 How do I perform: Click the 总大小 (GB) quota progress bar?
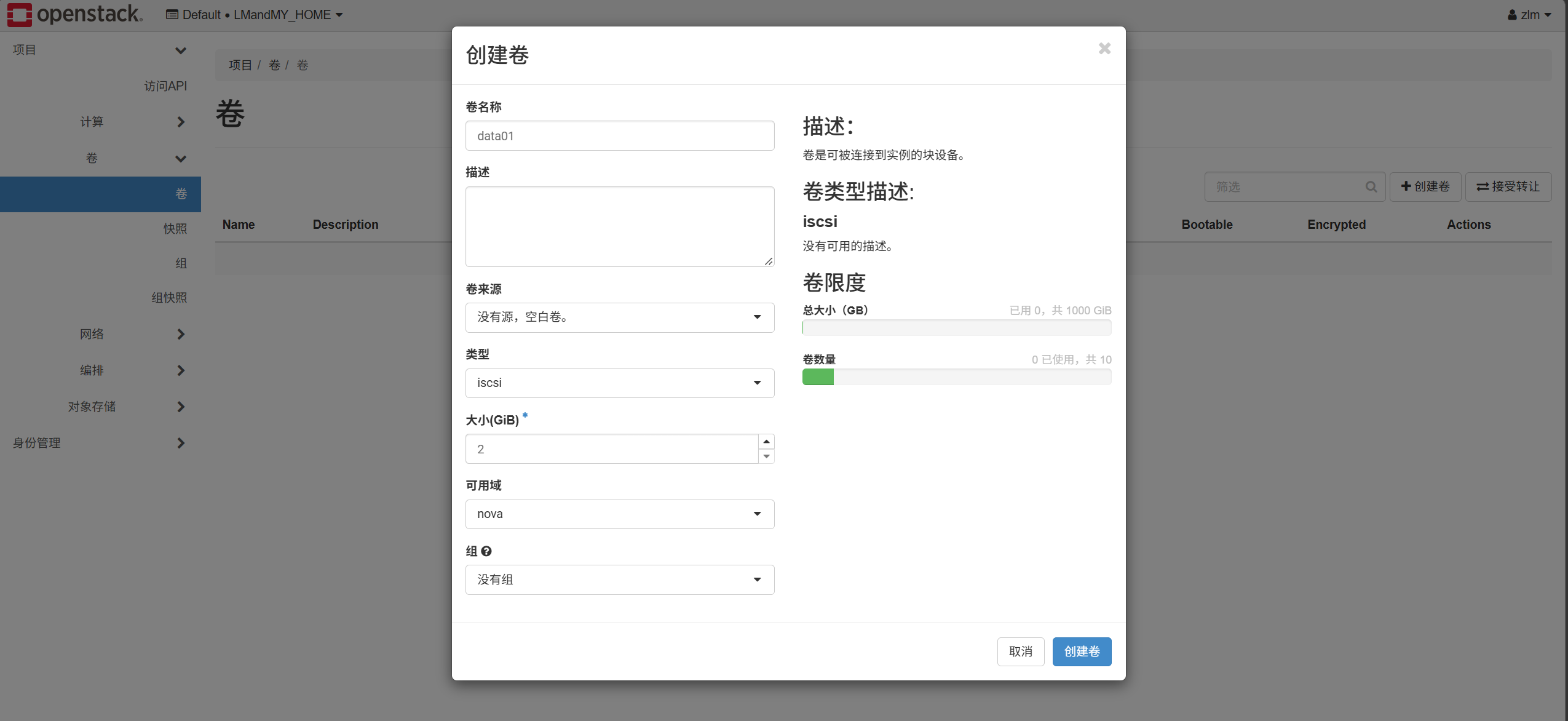point(957,328)
